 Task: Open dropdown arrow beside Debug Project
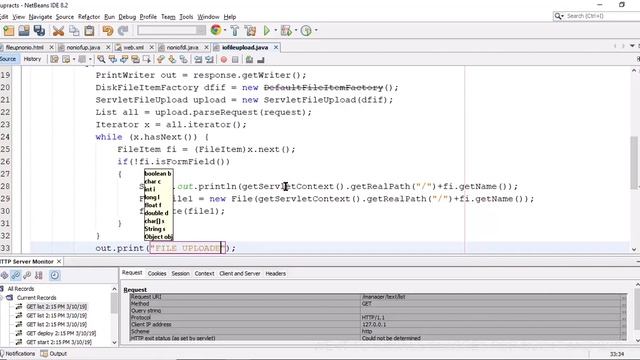(295, 30)
